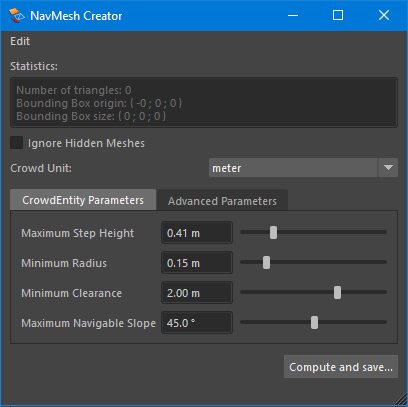Viewport: 408px width, 407px height.
Task: Click the Maximum Step Height slider handle
Action: click(x=273, y=232)
